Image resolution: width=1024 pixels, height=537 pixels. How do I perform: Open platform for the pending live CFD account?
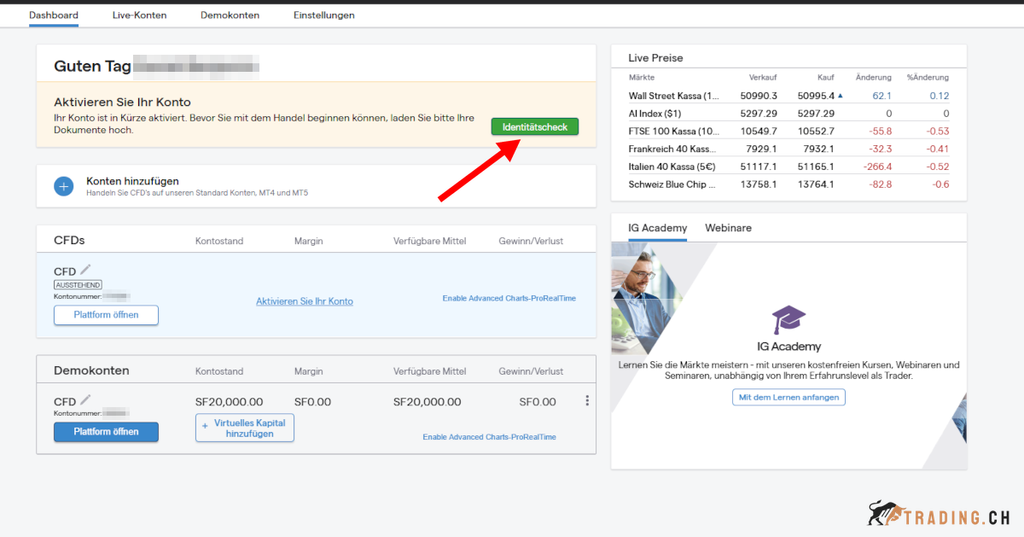tap(106, 315)
